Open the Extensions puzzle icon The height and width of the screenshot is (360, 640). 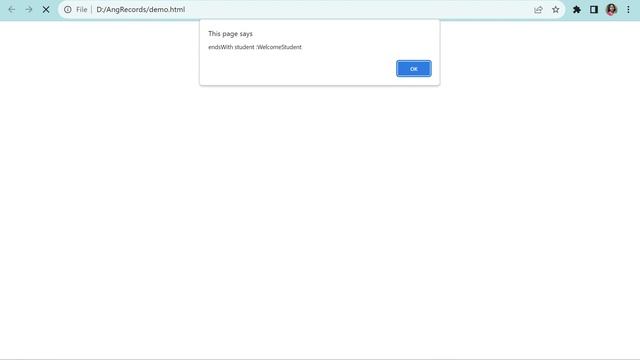tap(577, 9)
